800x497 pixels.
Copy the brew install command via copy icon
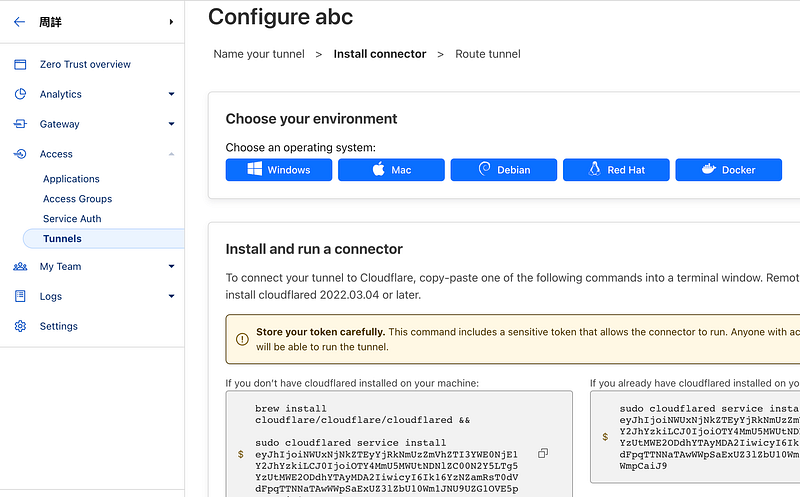pyautogui.click(x=543, y=453)
